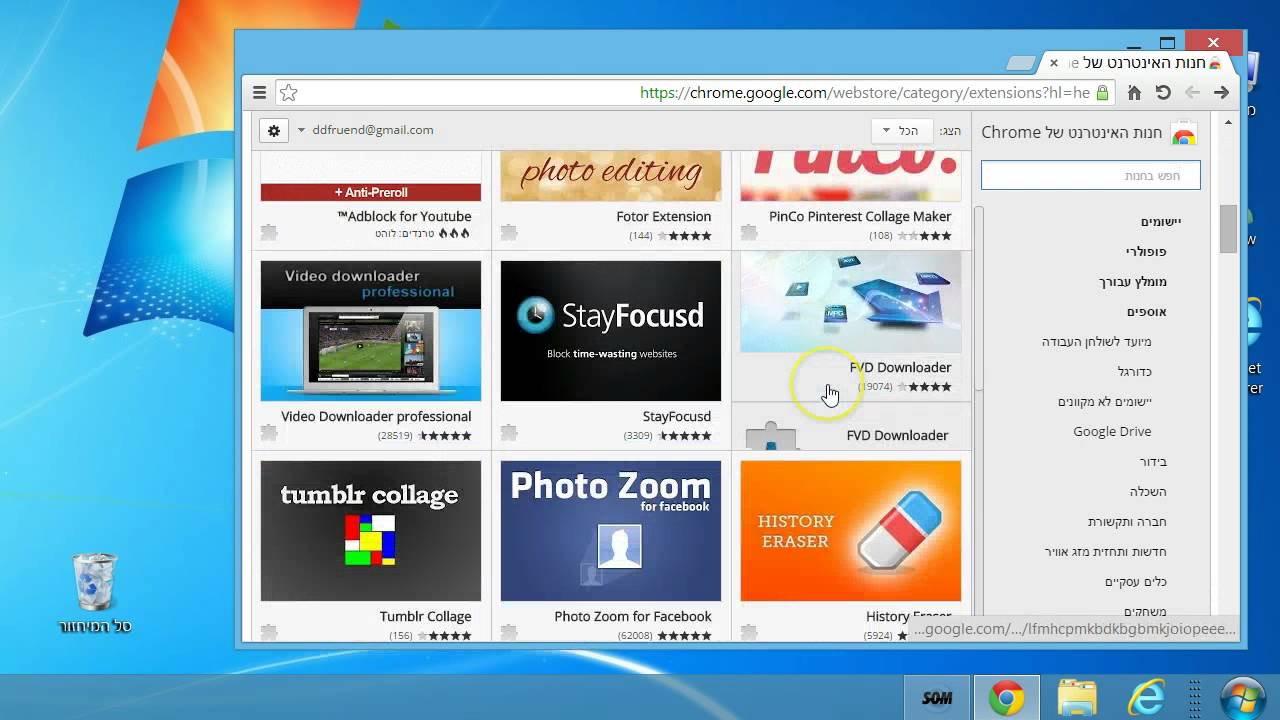The width and height of the screenshot is (1280, 720).
Task: Click the puzzle icon under Fotor Extension
Action: pyautogui.click(x=509, y=233)
